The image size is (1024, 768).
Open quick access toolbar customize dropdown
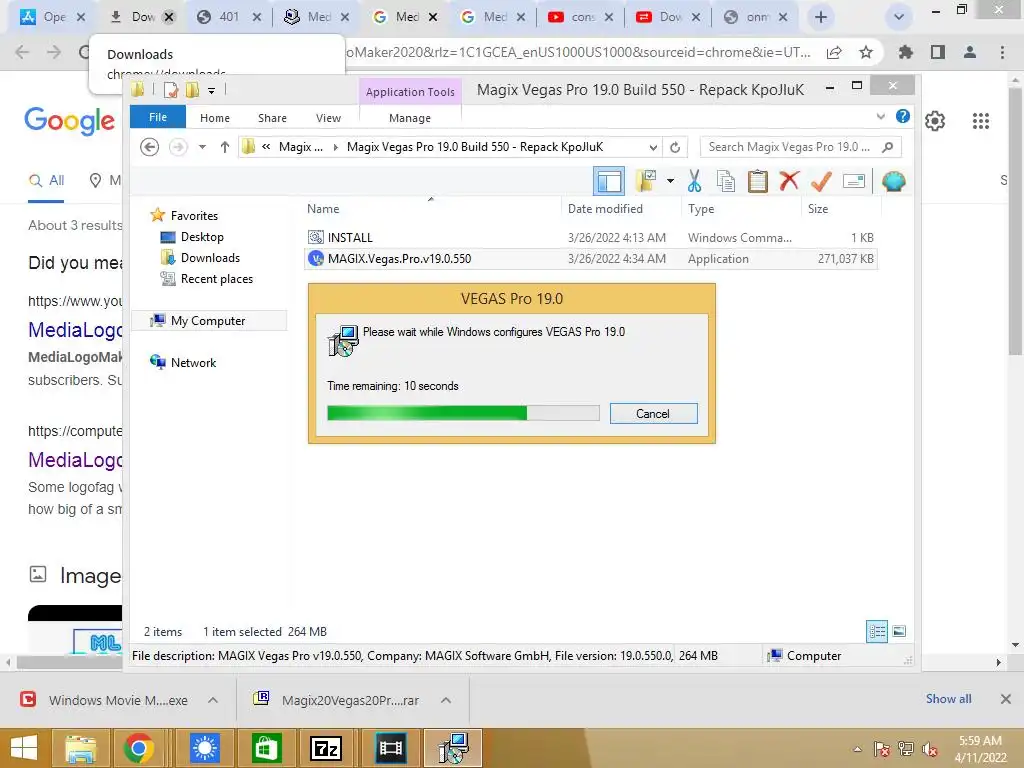[212, 91]
